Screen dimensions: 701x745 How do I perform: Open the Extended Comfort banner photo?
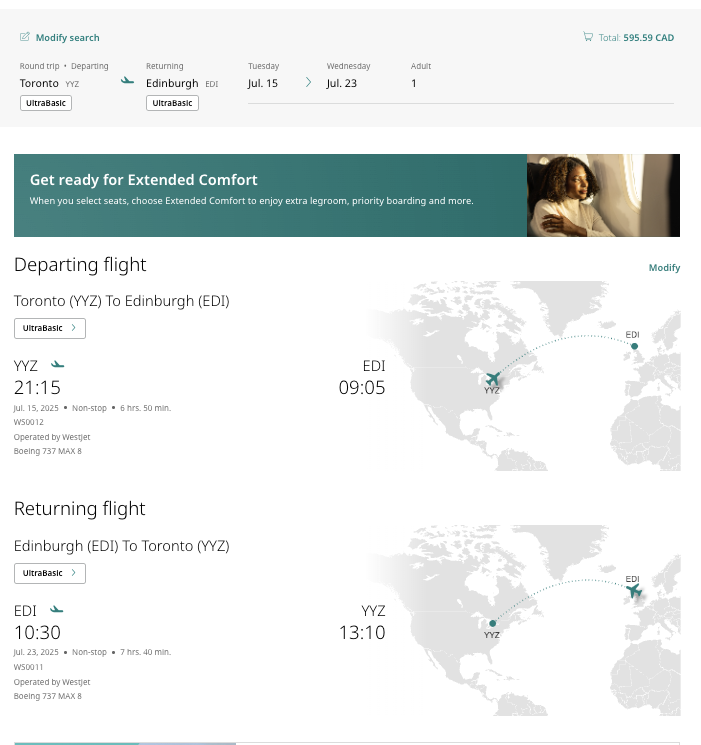click(x=603, y=195)
